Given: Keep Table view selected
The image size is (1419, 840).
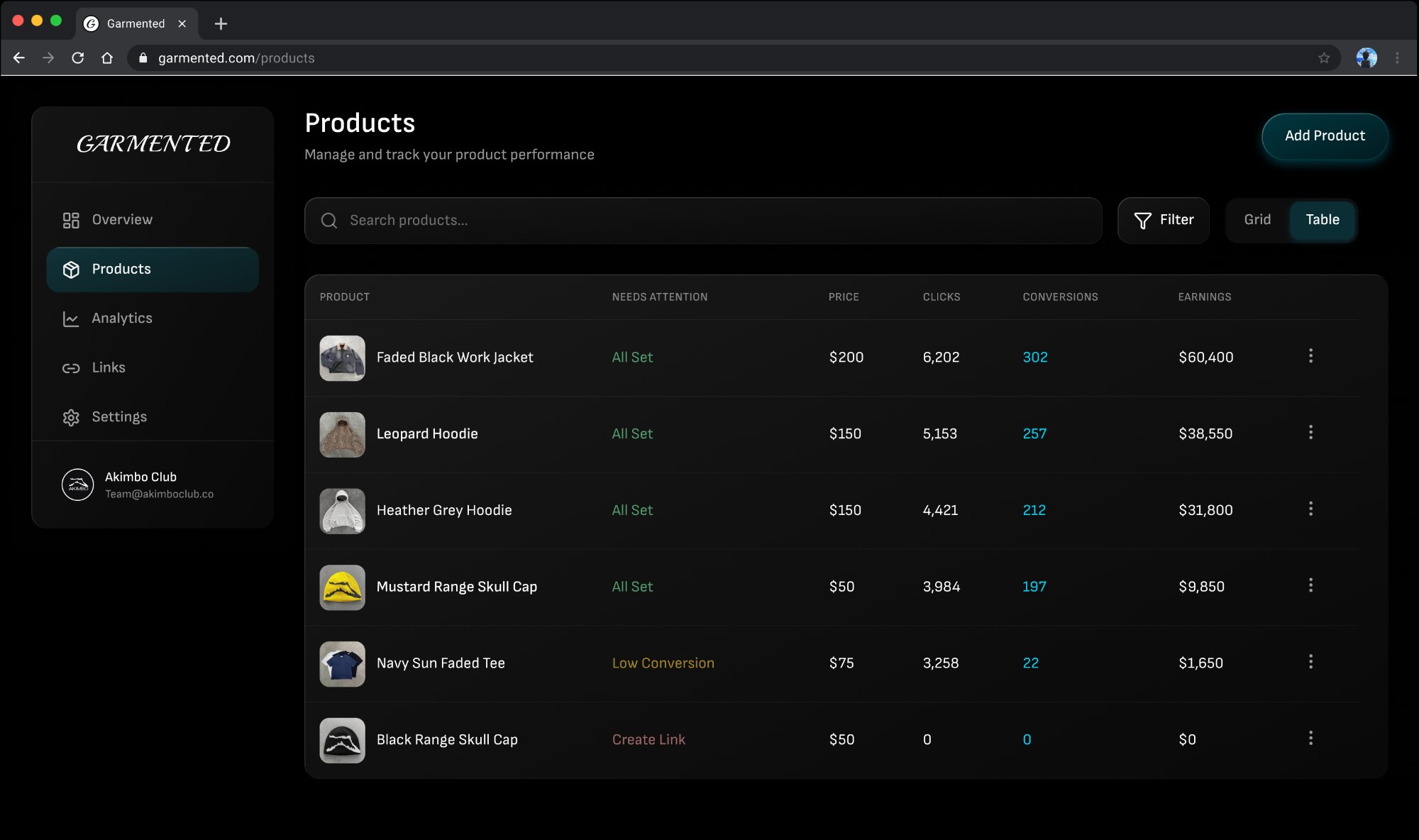Looking at the screenshot, I should click(1322, 220).
